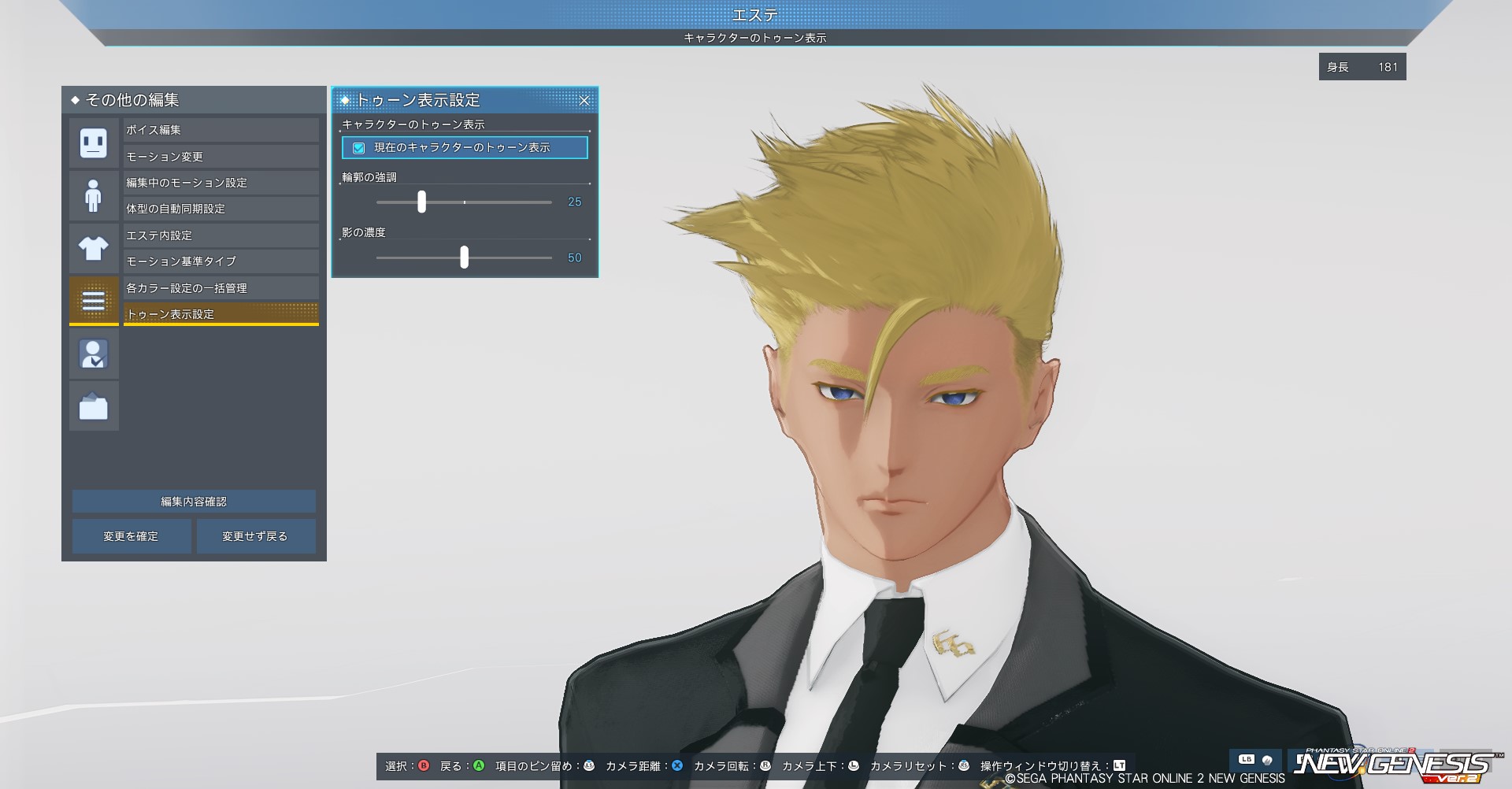Open 各カラー設定の一括管理 menu item
This screenshot has width=1512, height=789.
point(221,288)
